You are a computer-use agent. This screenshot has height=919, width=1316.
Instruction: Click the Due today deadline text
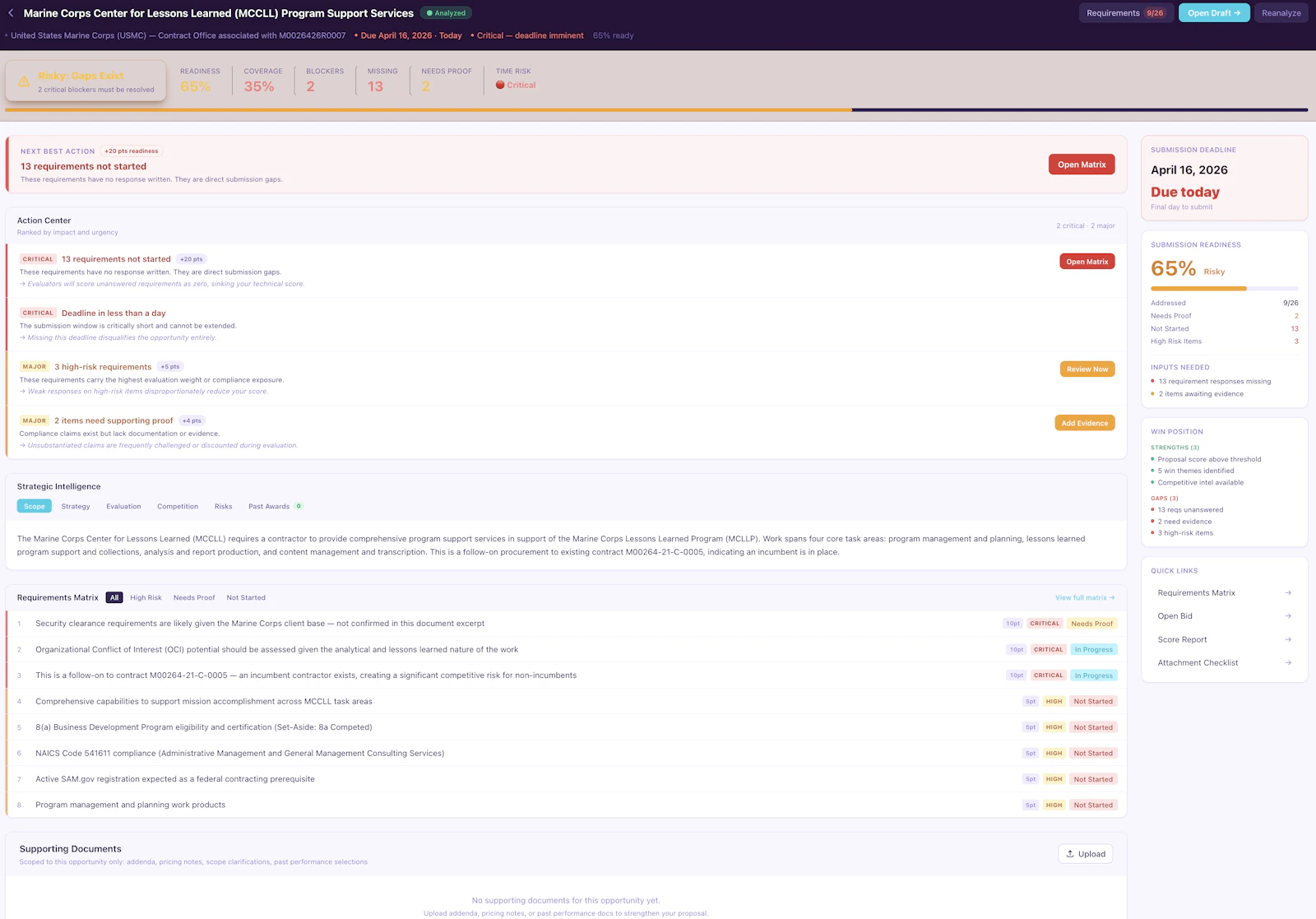1185,192
